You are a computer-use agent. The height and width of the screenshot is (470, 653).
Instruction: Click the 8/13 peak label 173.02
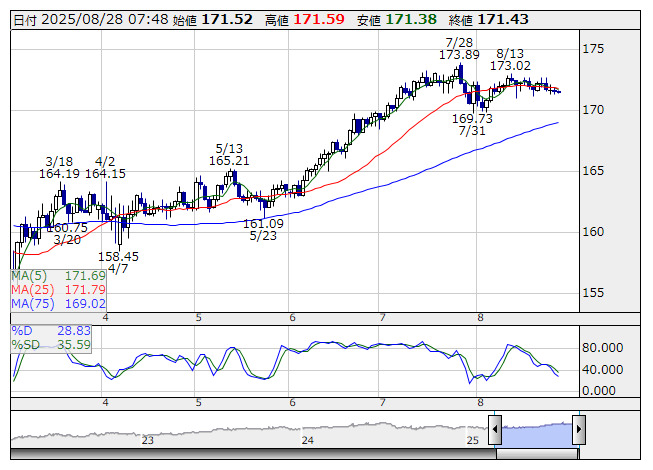(x=510, y=65)
